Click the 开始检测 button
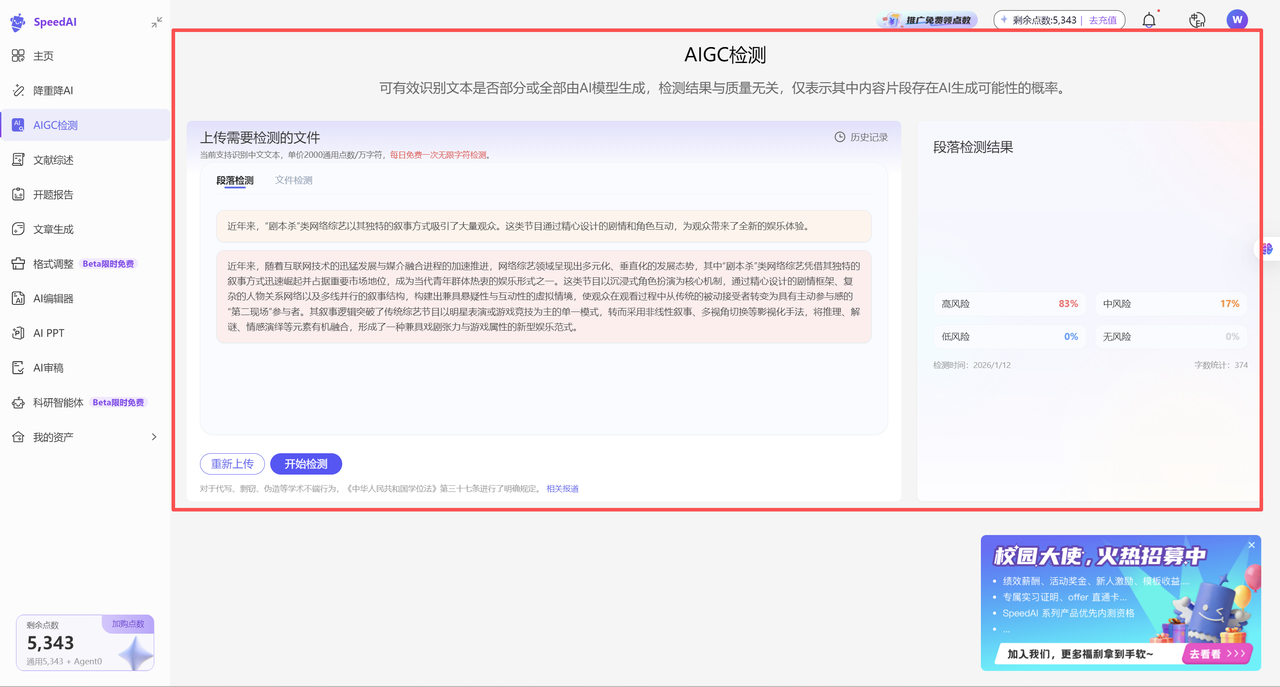 pyautogui.click(x=306, y=464)
